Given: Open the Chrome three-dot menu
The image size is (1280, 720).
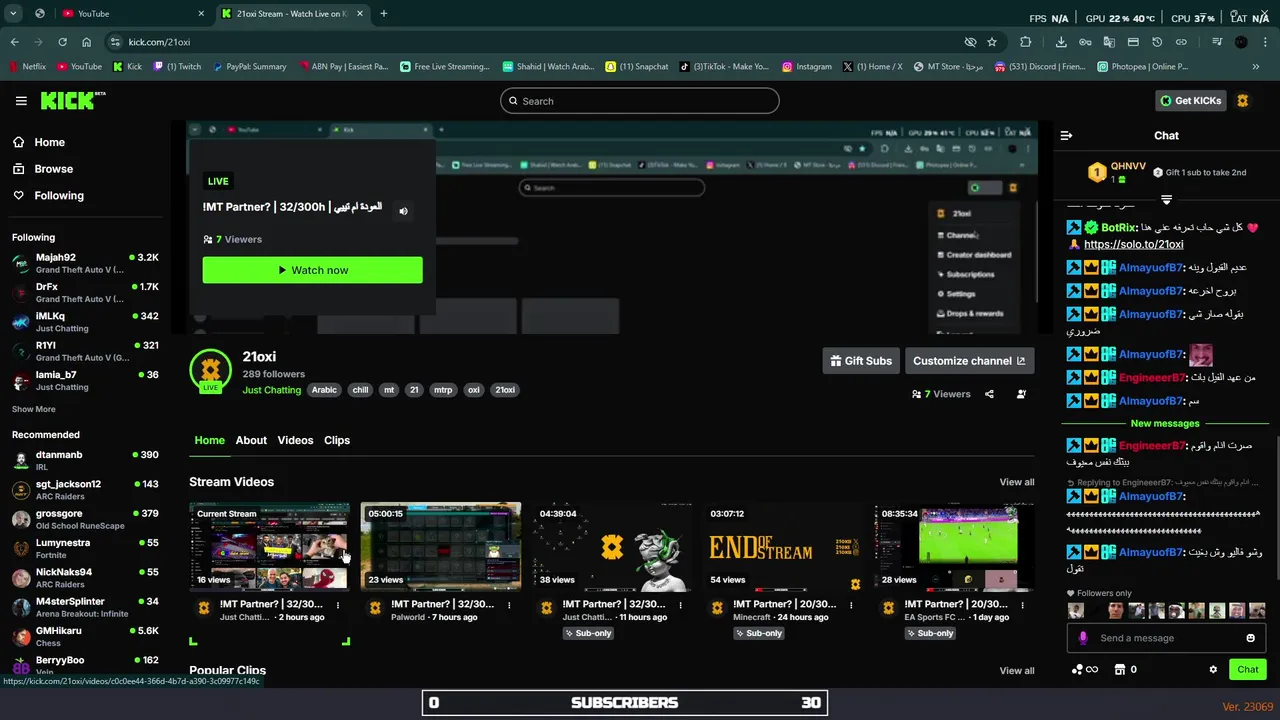Looking at the screenshot, I should 1265,42.
